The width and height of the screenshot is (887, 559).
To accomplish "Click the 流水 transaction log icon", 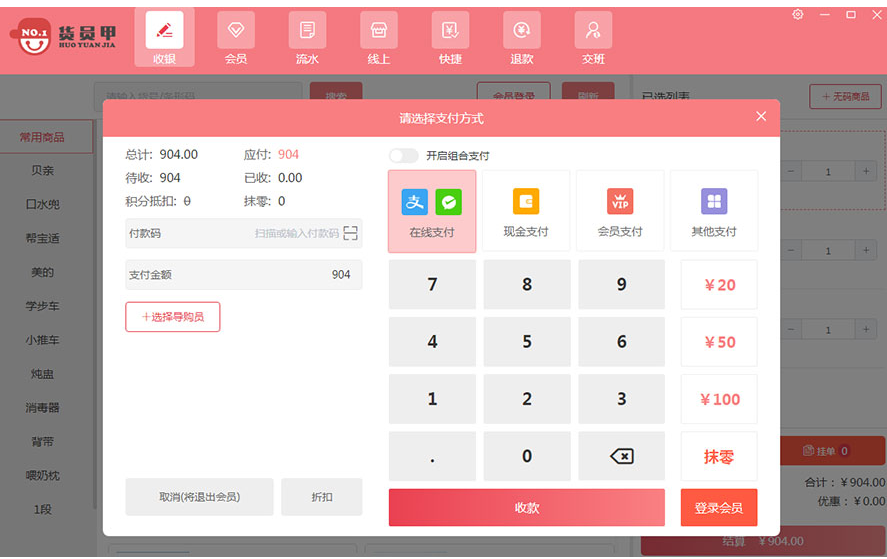I will click(x=307, y=38).
